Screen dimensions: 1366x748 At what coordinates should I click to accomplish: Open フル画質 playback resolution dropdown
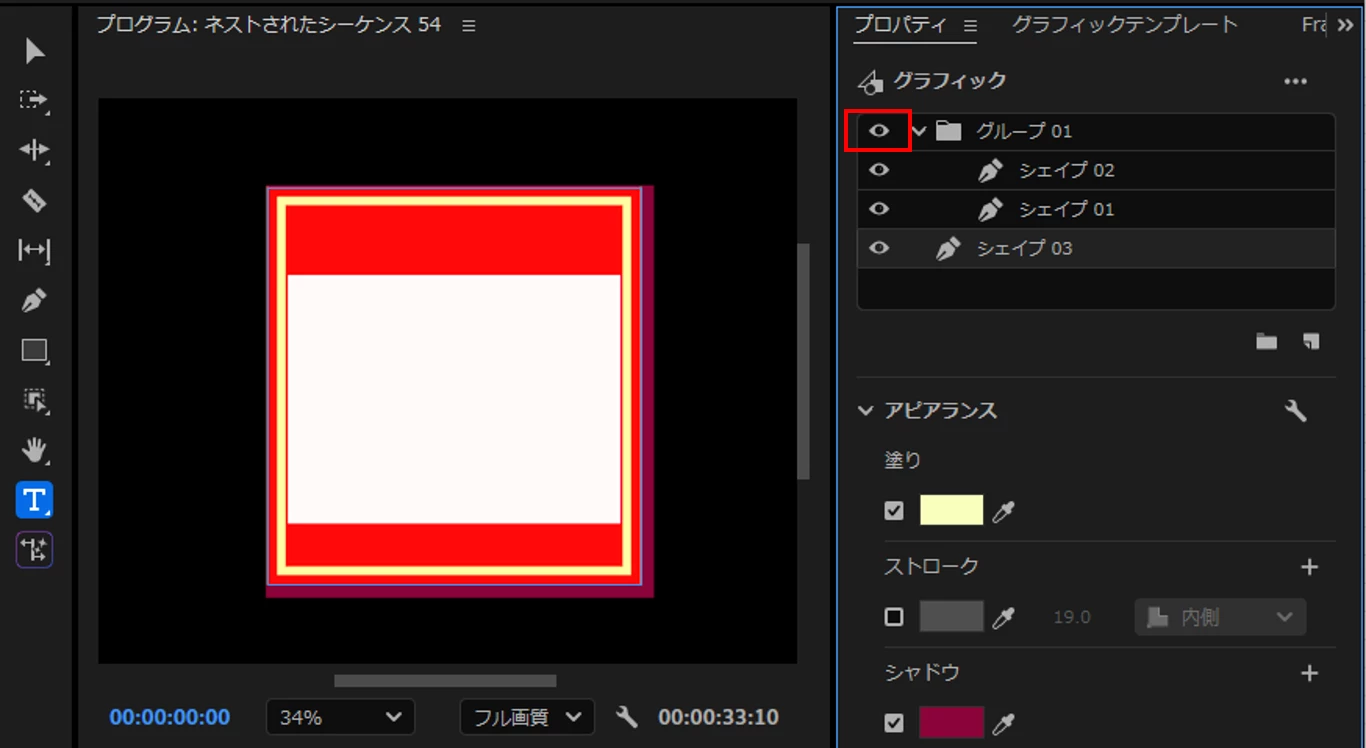point(527,717)
